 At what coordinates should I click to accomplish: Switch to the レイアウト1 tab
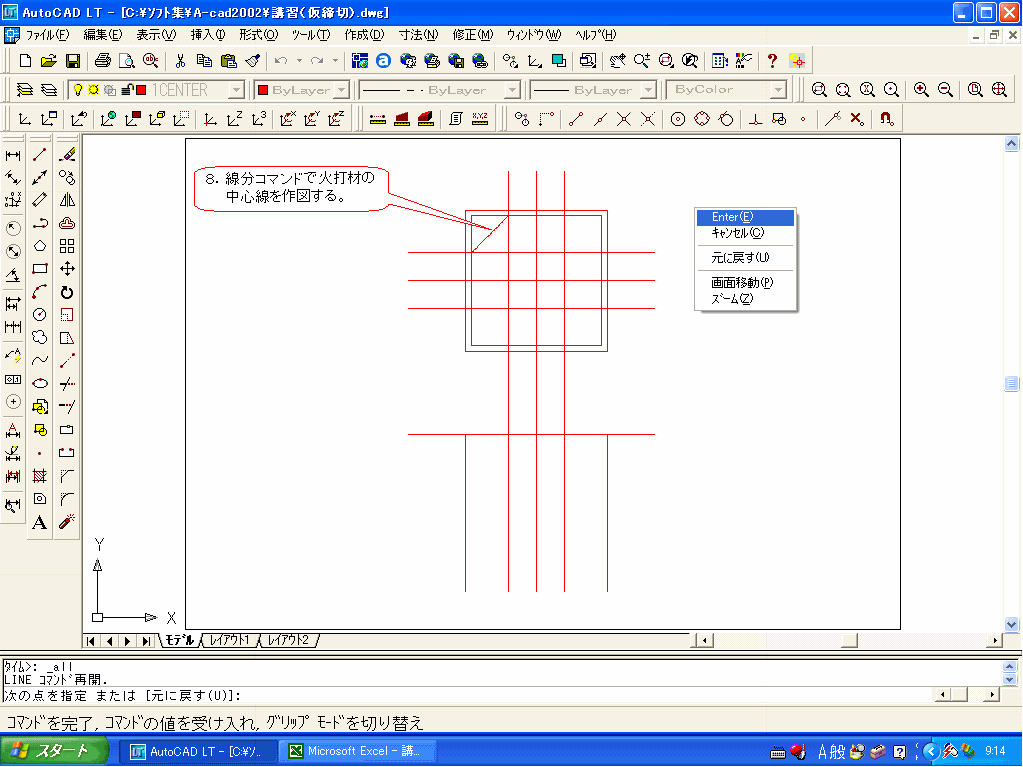230,640
